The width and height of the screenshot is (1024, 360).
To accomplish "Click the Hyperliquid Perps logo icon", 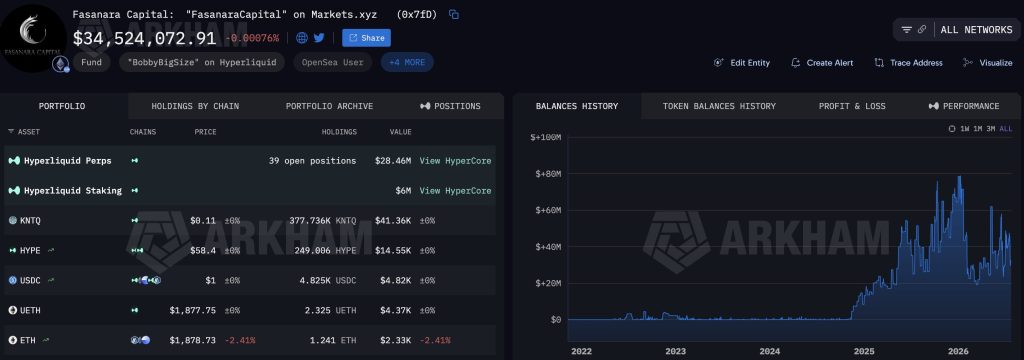I will click(x=14, y=161).
